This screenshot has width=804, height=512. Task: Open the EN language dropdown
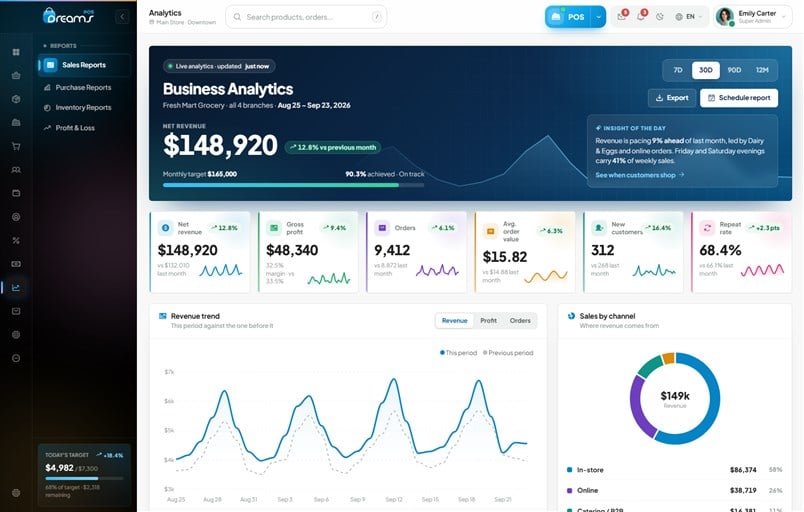[x=689, y=17]
